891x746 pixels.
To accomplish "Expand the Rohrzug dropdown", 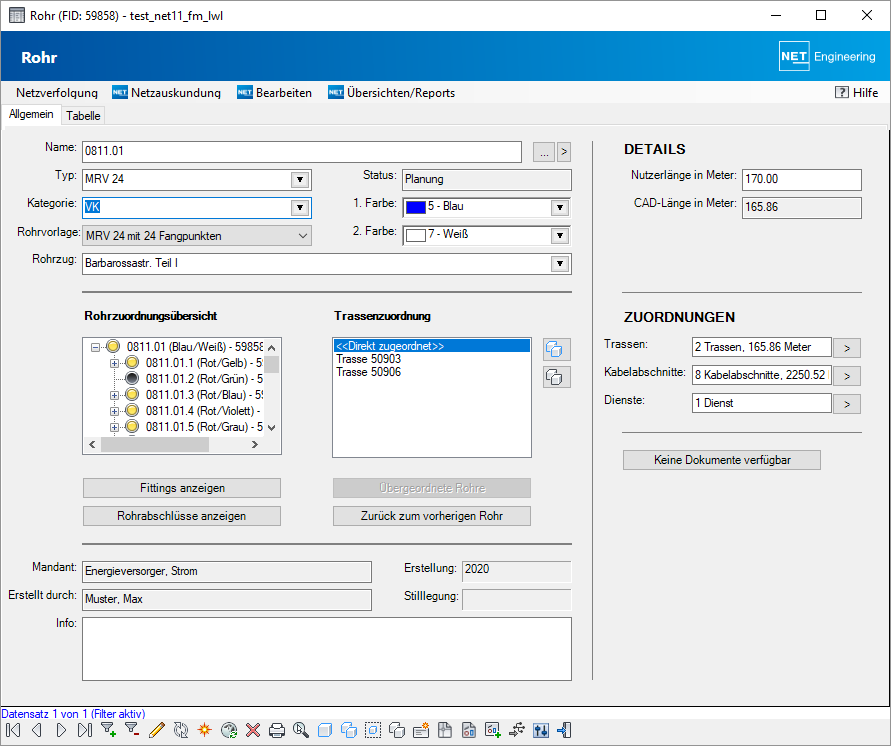I will [x=559, y=264].
